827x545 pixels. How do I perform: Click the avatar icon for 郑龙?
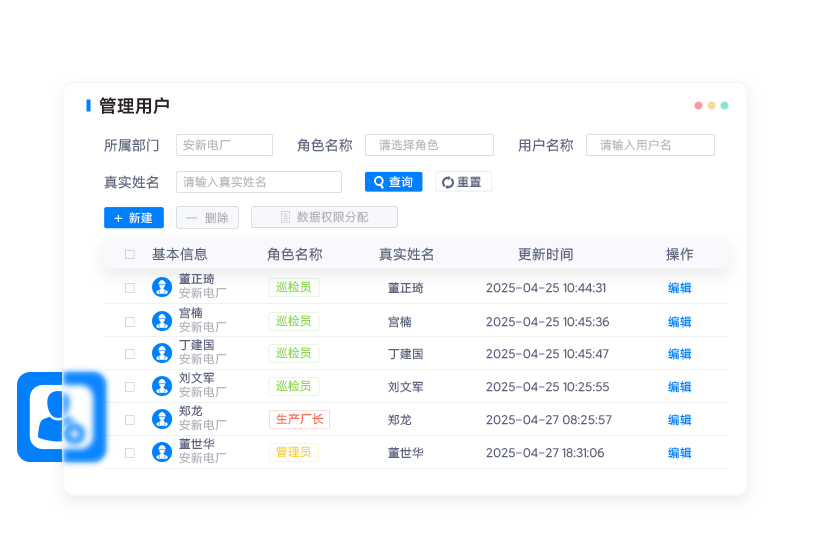pos(162,419)
